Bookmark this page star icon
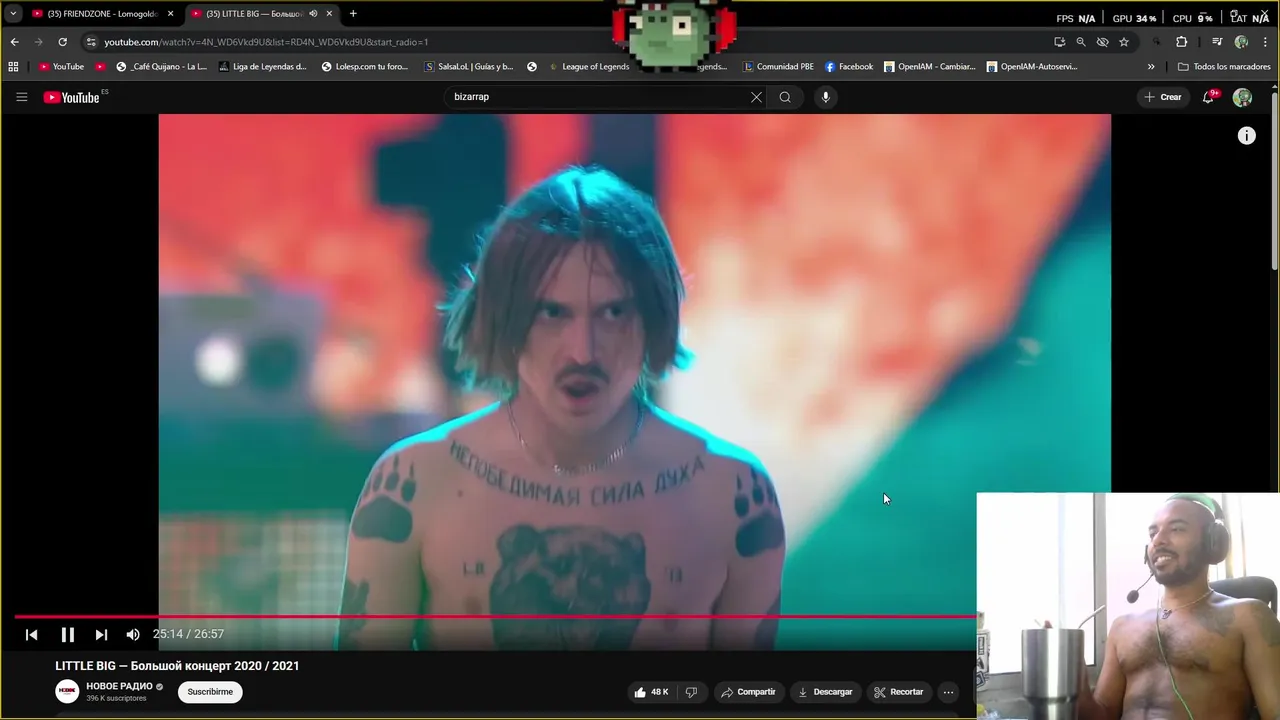 tap(1124, 42)
